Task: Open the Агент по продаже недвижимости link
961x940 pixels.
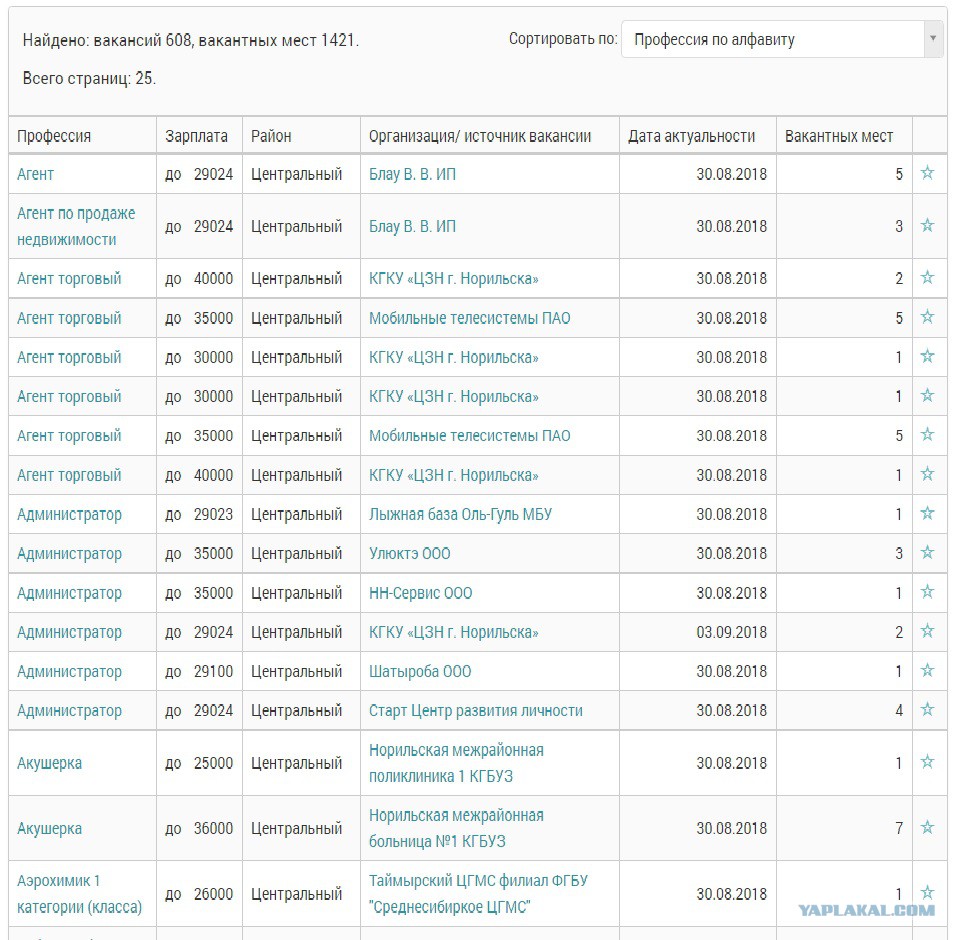Action: pyautogui.click(x=76, y=226)
